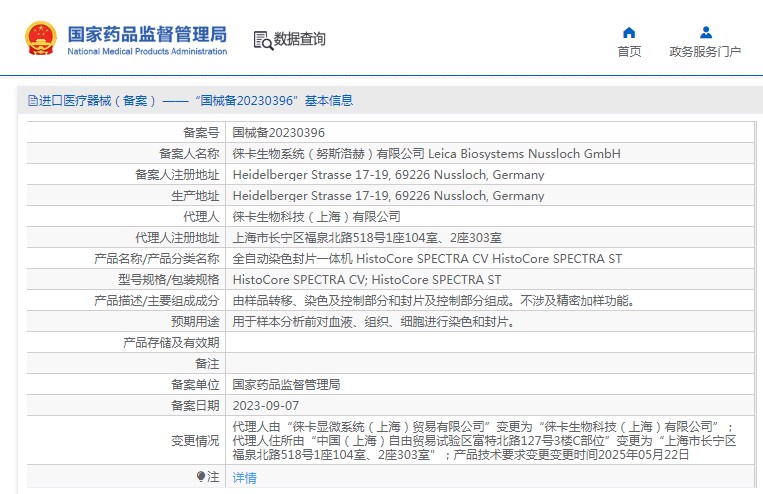The image size is (763, 494).
Task: Click the 产品名称/产品分类名称 label
Action: pos(157,258)
